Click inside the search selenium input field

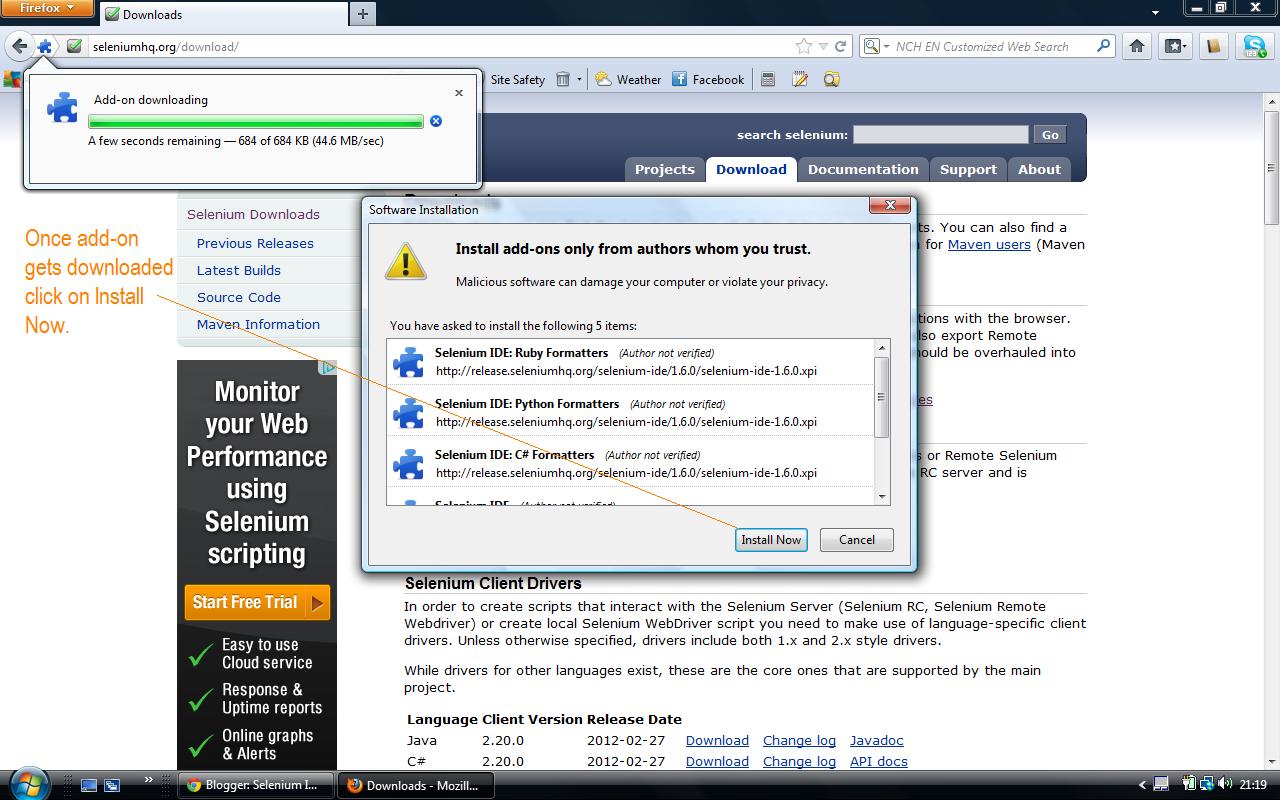click(x=940, y=133)
